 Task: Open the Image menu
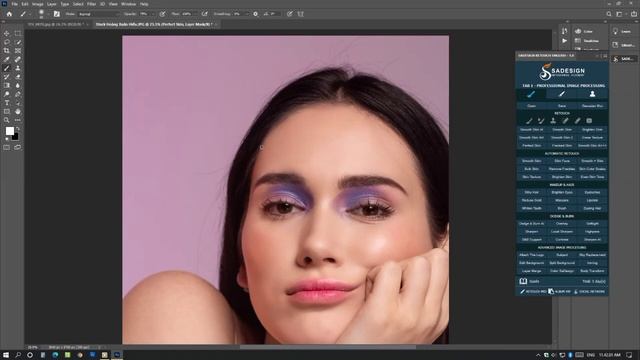(x=38, y=4)
